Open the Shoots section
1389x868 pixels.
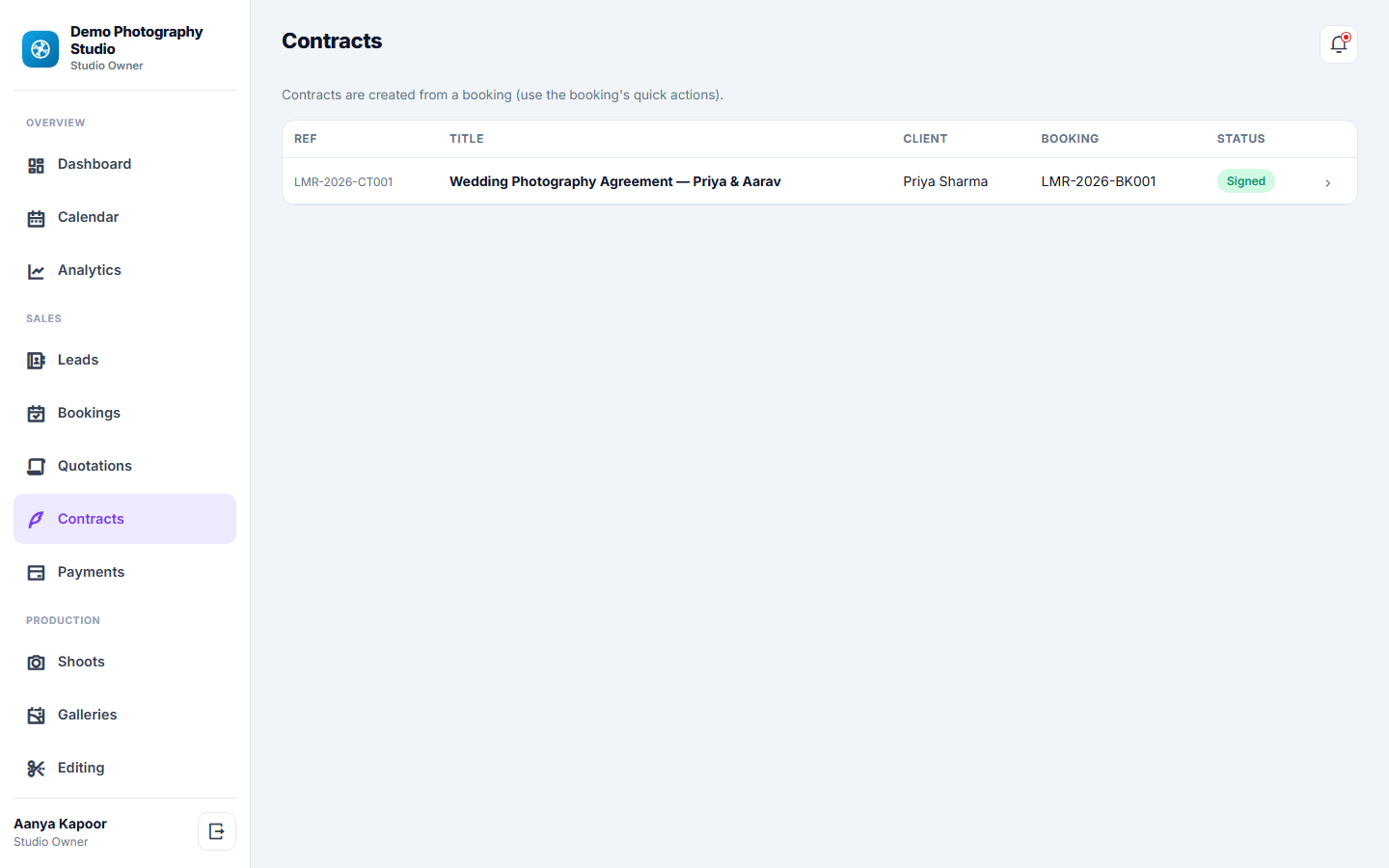click(124, 662)
